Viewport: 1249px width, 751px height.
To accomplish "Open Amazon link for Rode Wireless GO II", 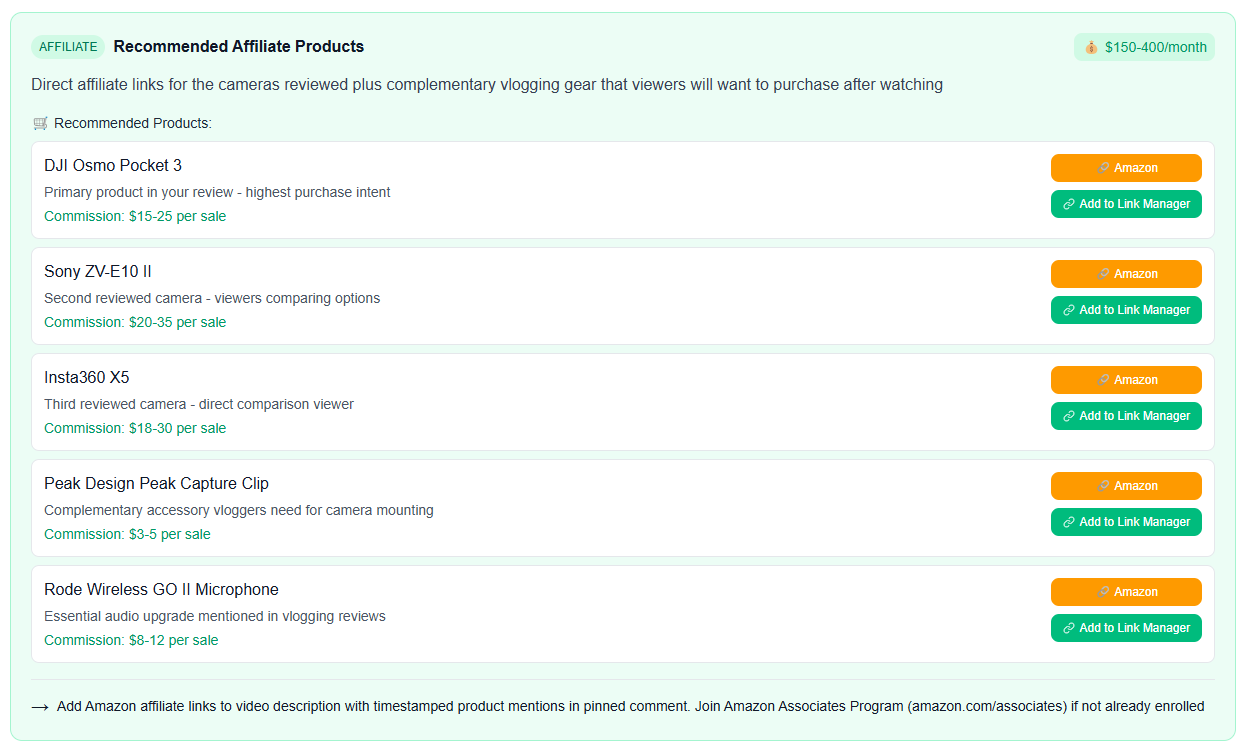I will (x=1125, y=592).
